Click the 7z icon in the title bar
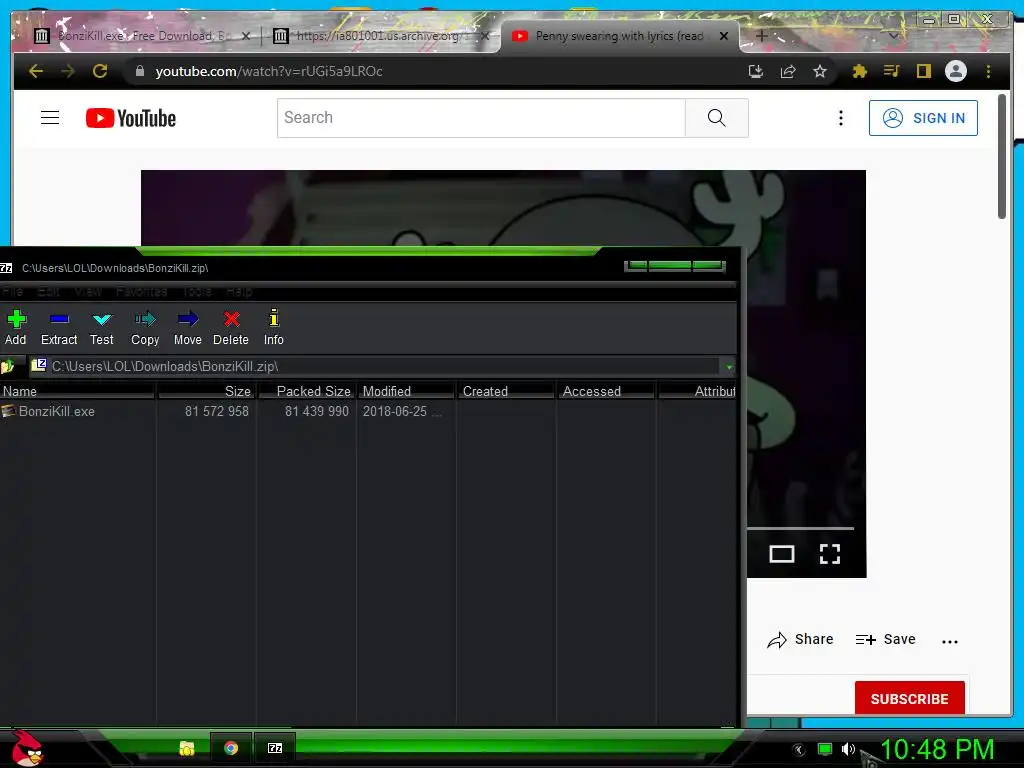Image resolution: width=1024 pixels, height=768 pixels. (6, 268)
